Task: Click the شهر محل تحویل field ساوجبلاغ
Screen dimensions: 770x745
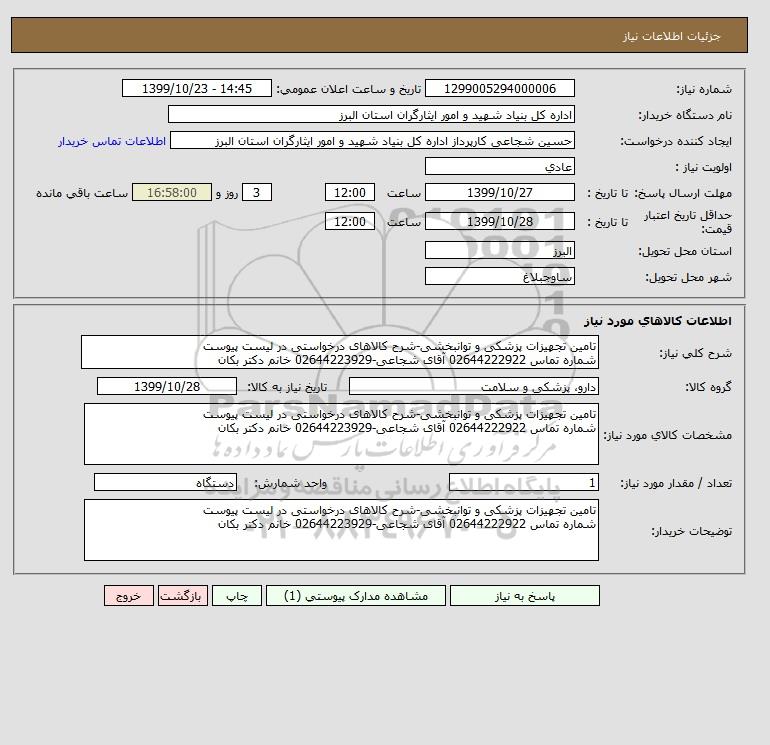Action: click(x=499, y=276)
